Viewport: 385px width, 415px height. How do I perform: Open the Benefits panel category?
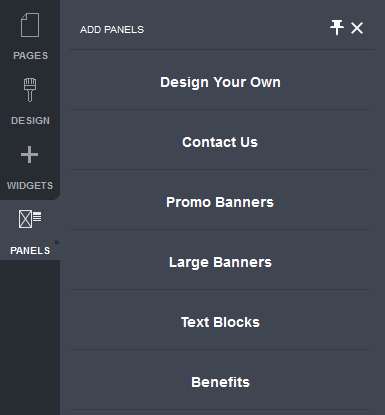220,382
